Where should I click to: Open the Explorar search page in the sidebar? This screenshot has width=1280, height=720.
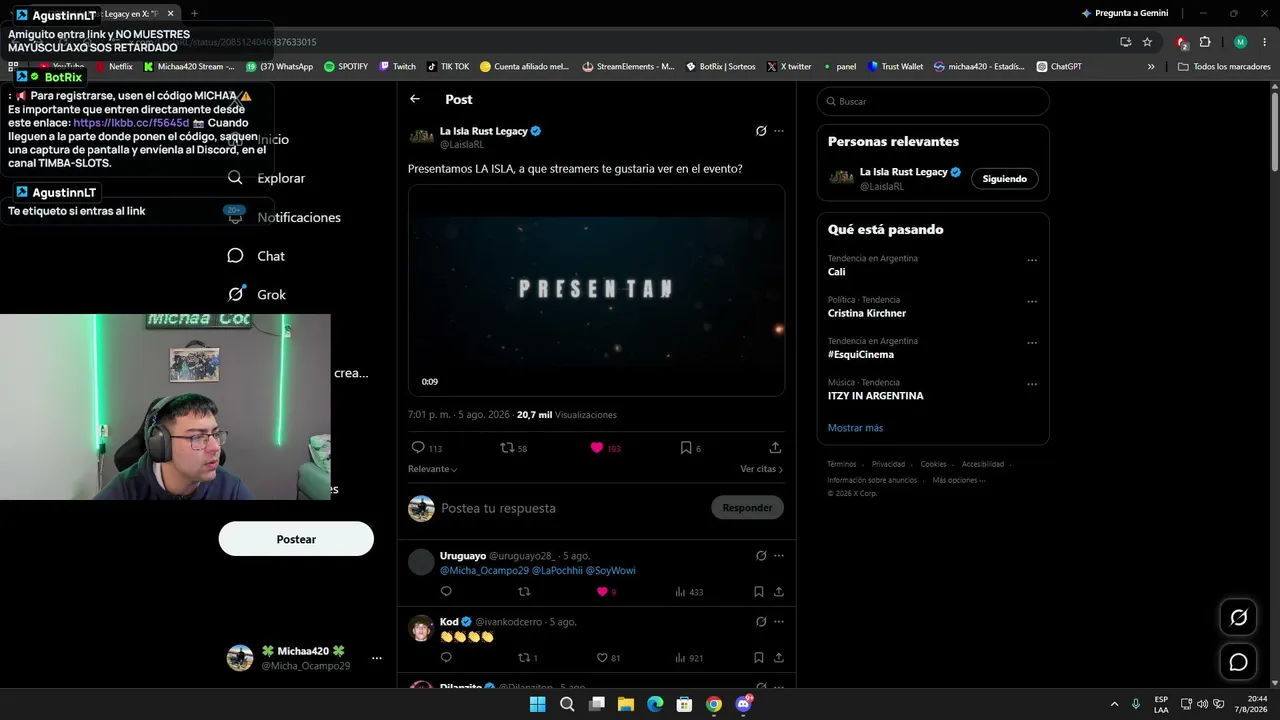coord(266,178)
